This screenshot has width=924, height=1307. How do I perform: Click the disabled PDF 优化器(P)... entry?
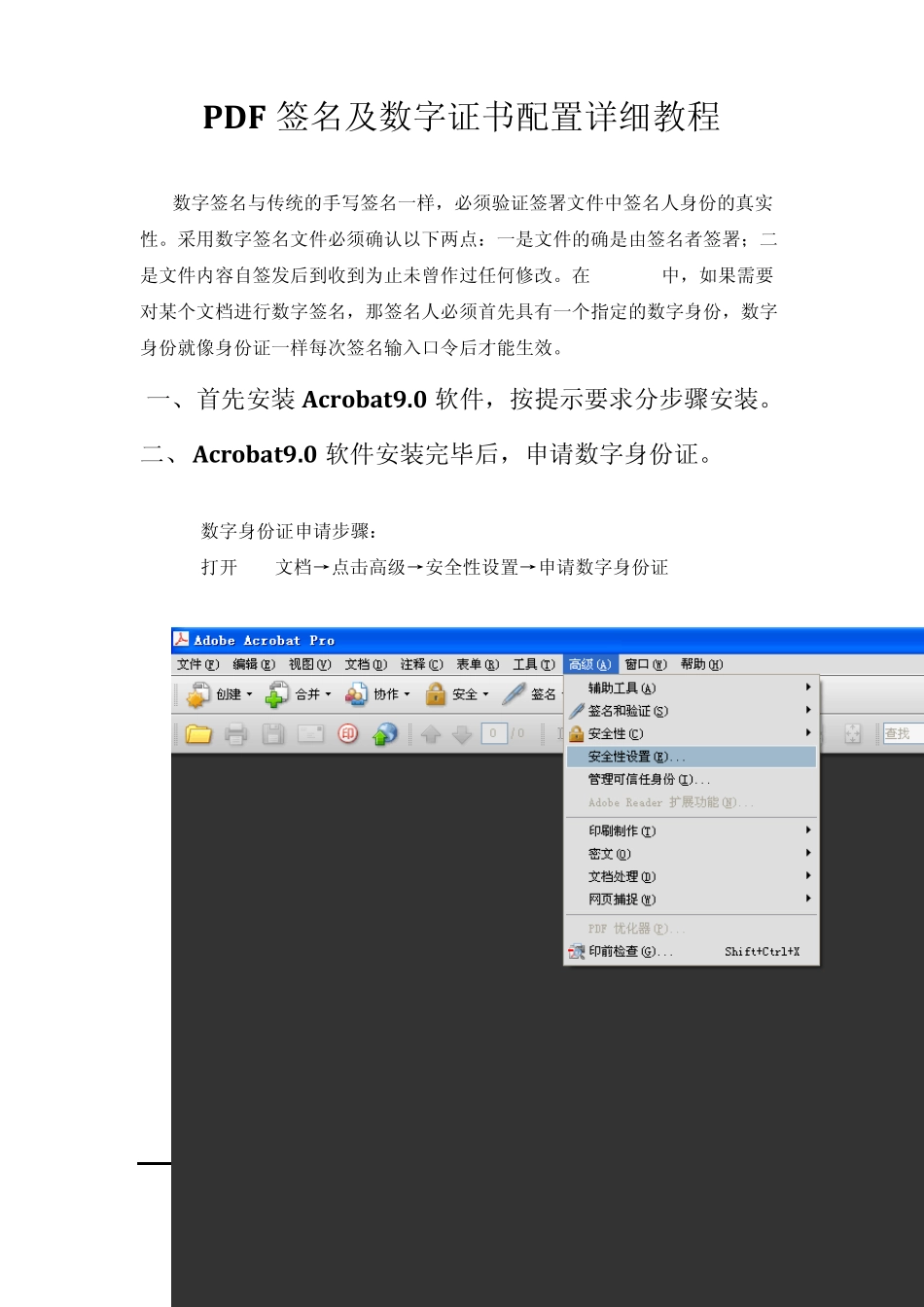pos(692,929)
